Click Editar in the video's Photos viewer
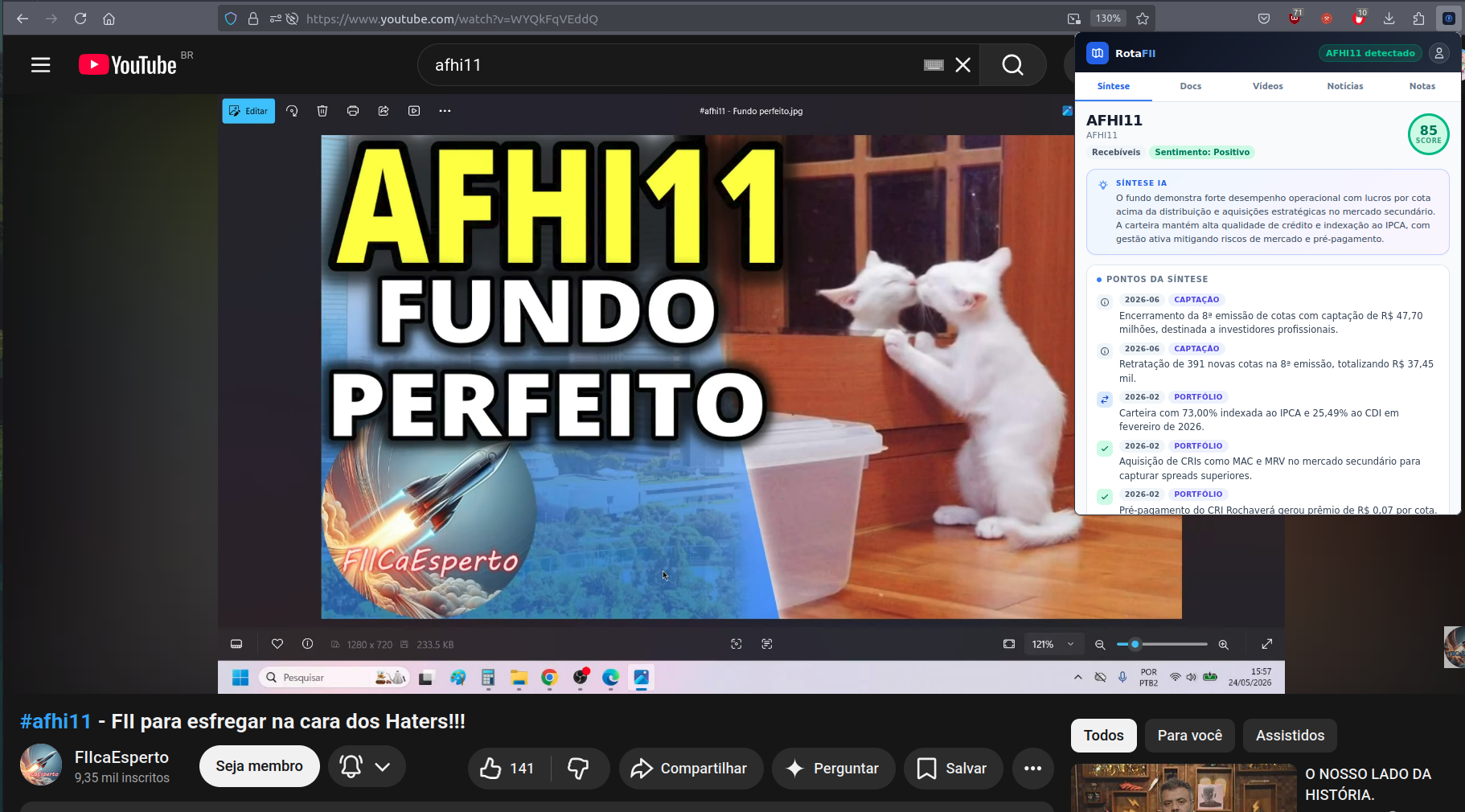1465x812 pixels. 248,111
